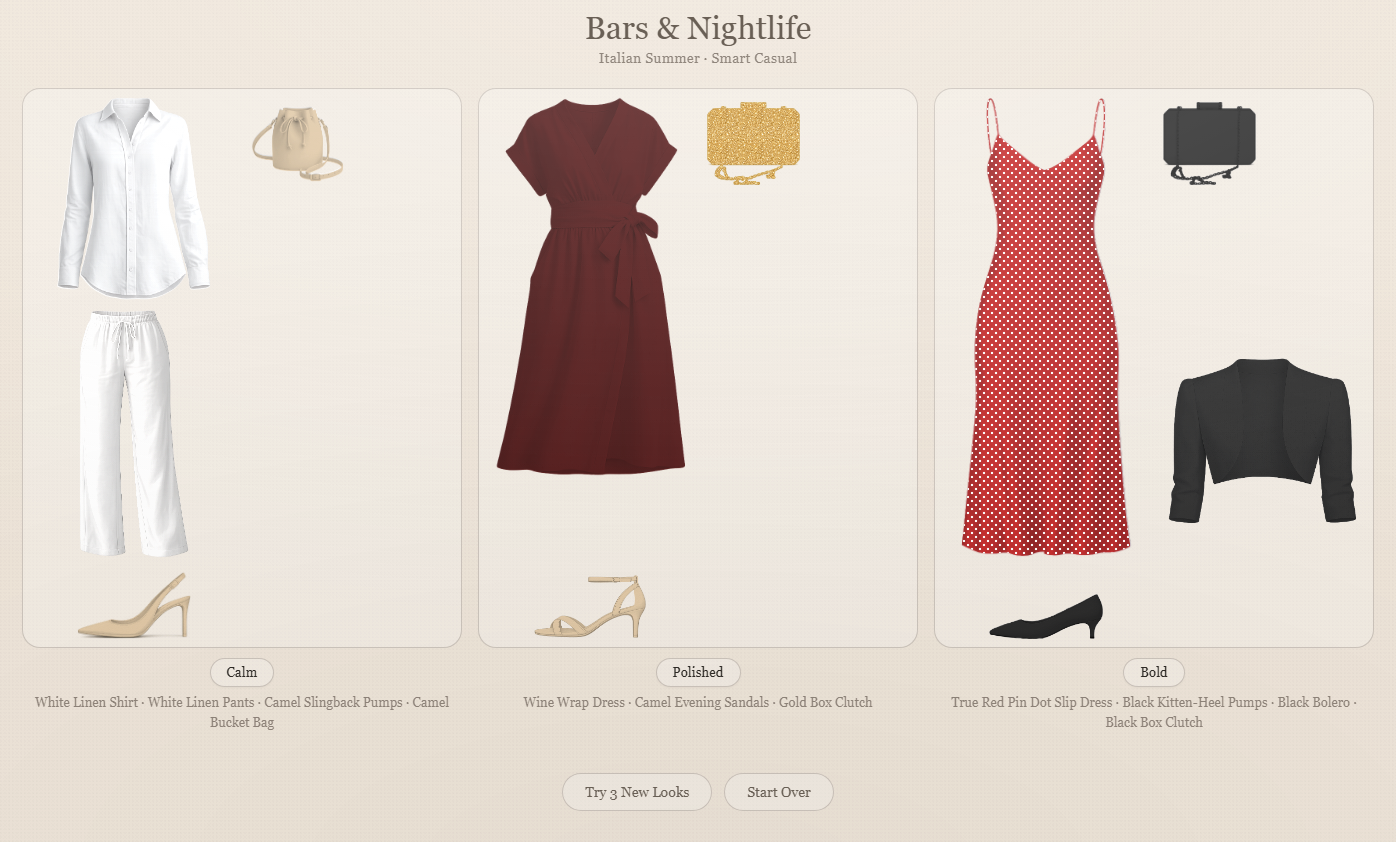This screenshot has height=842, width=1396.
Task: Click the white linen shirt image
Action: 133,197
